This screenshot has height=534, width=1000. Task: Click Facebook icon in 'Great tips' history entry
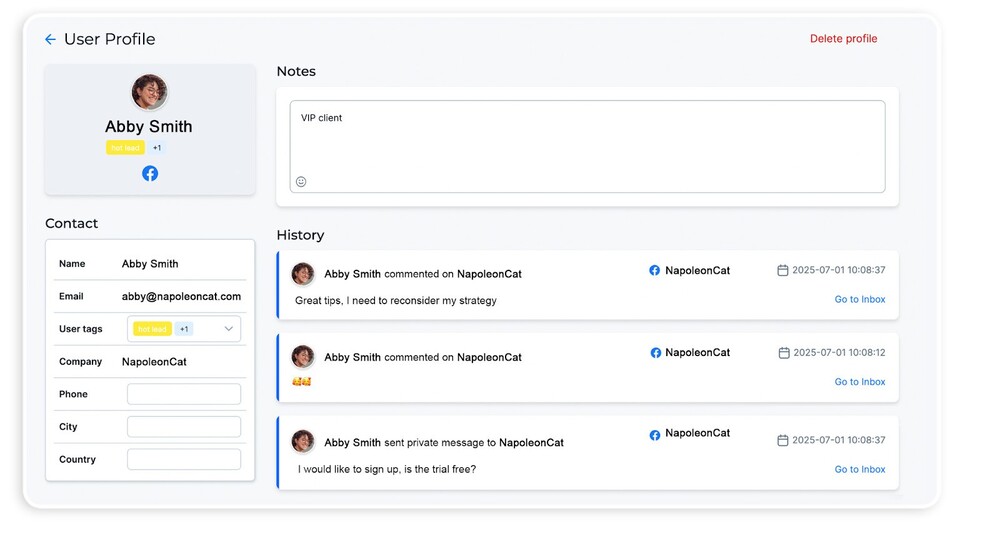(x=654, y=271)
